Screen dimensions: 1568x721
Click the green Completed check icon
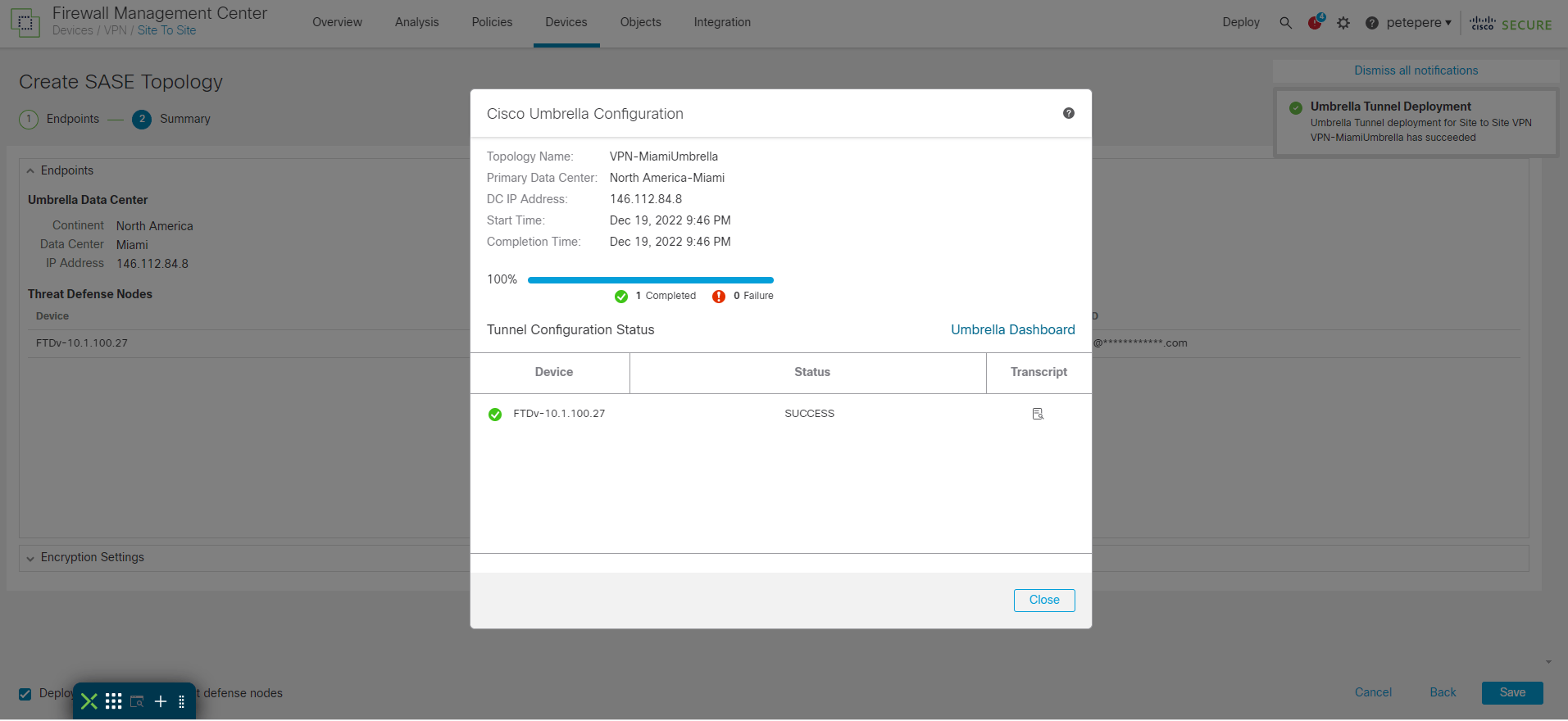point(621,297)
